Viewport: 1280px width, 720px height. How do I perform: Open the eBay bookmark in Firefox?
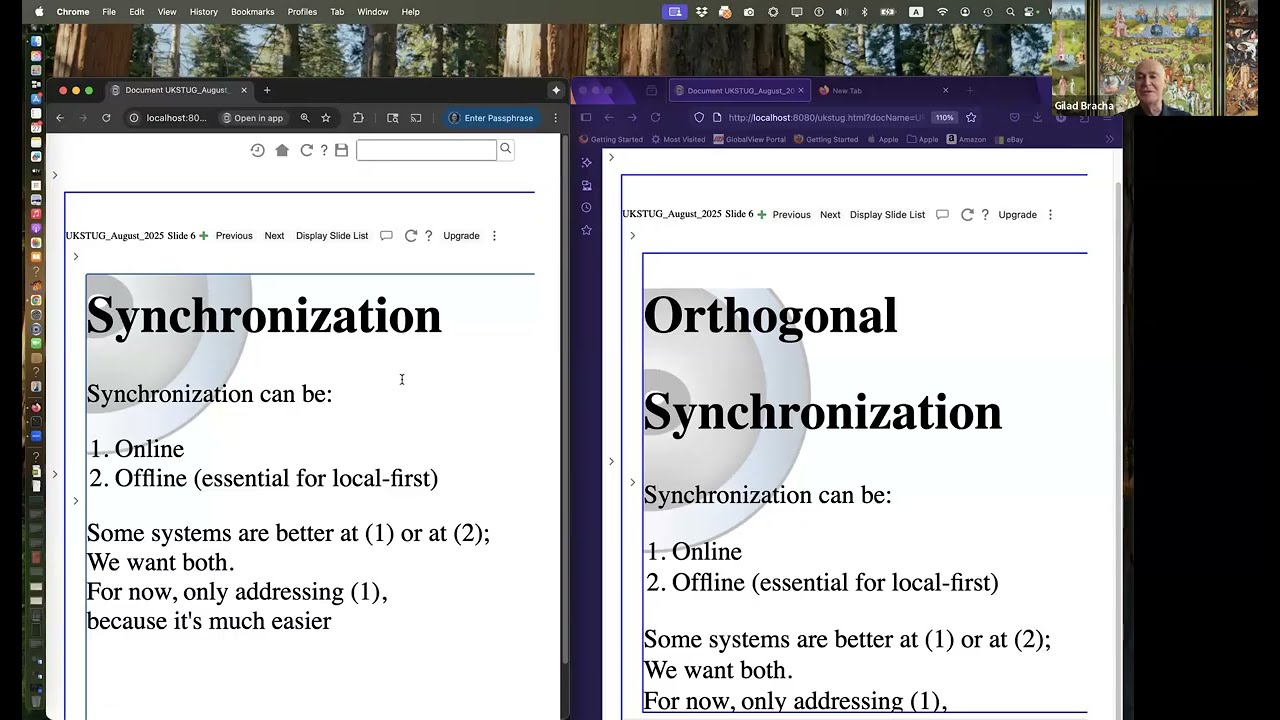(x=1009, y=140)
